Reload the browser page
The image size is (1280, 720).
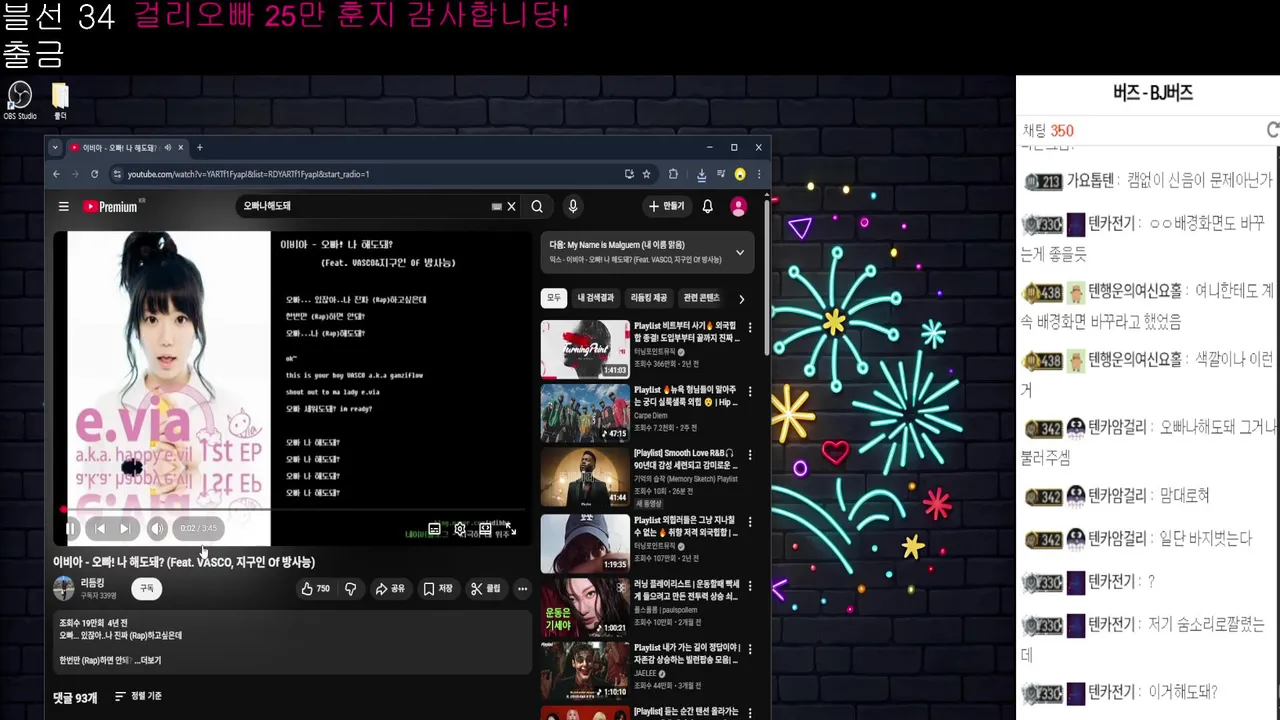coord(94,174)
